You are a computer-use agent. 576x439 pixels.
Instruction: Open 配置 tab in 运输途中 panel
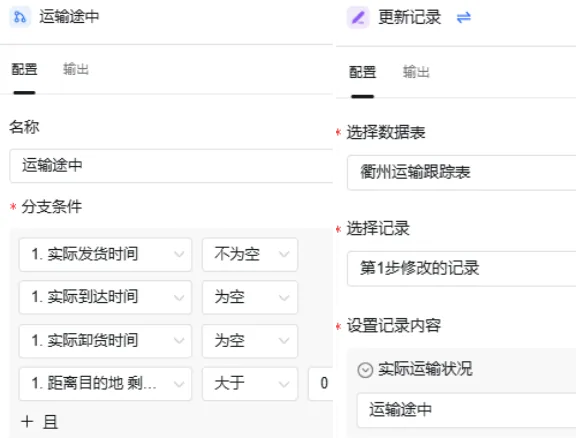24,69
